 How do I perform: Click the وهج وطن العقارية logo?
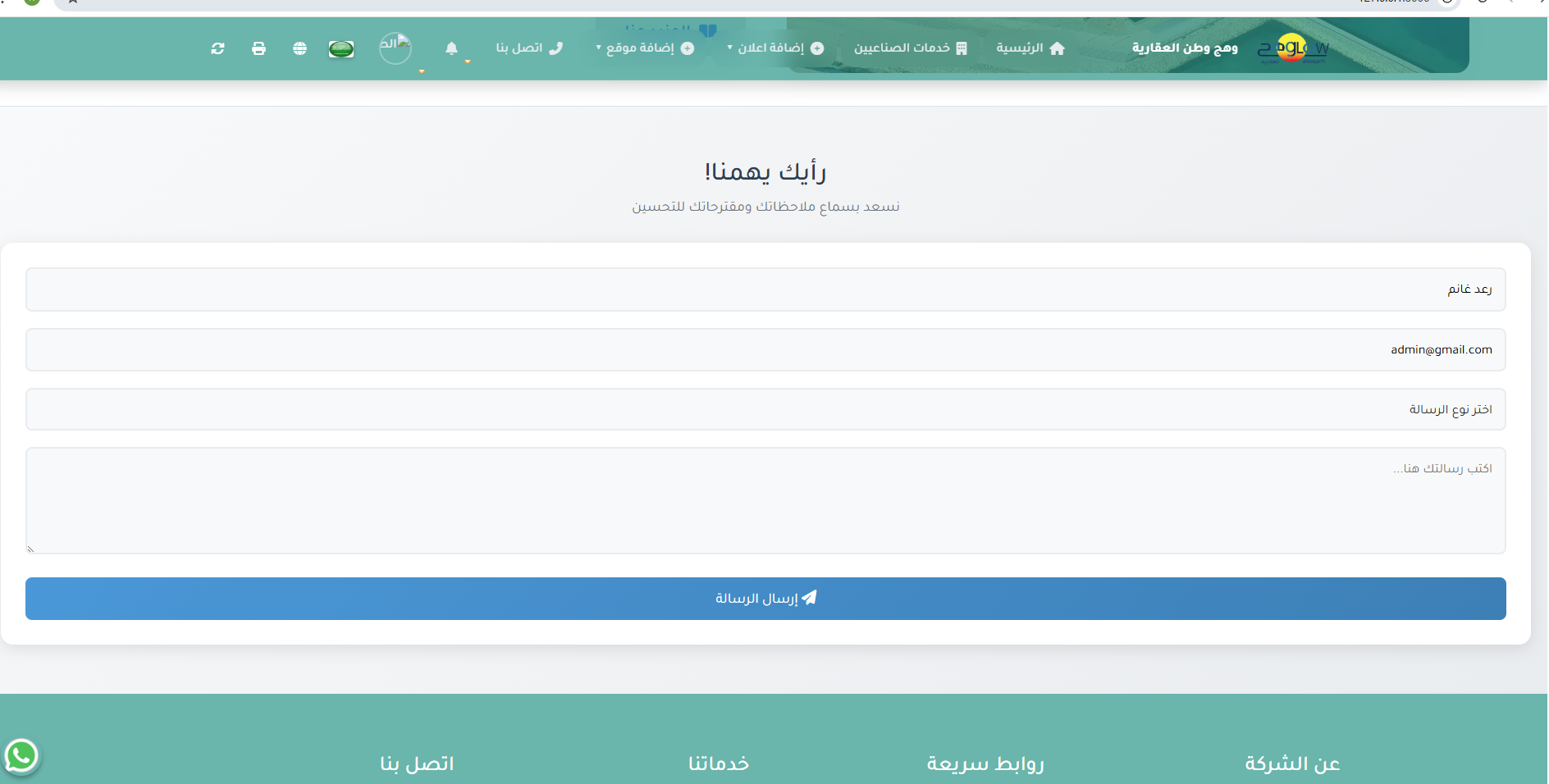1292,48
